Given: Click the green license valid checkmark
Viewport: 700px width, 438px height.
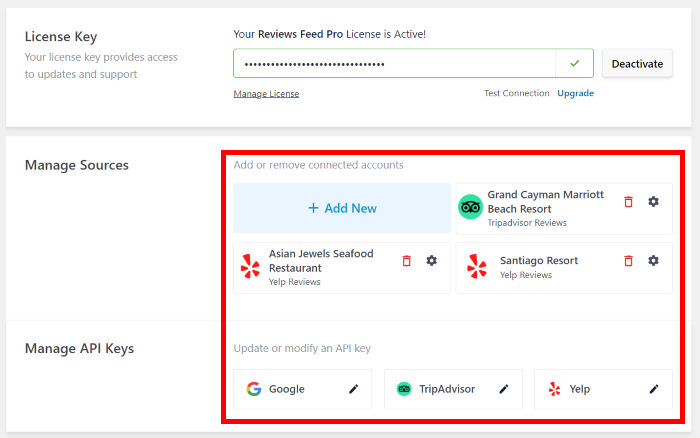Looking at the screenshot, I should tap(574, 64).
